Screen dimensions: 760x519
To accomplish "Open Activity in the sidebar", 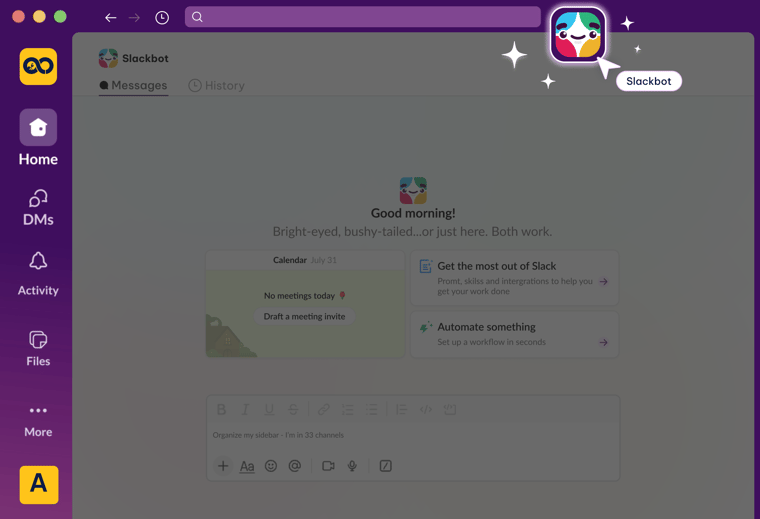I will coord(38,274).
